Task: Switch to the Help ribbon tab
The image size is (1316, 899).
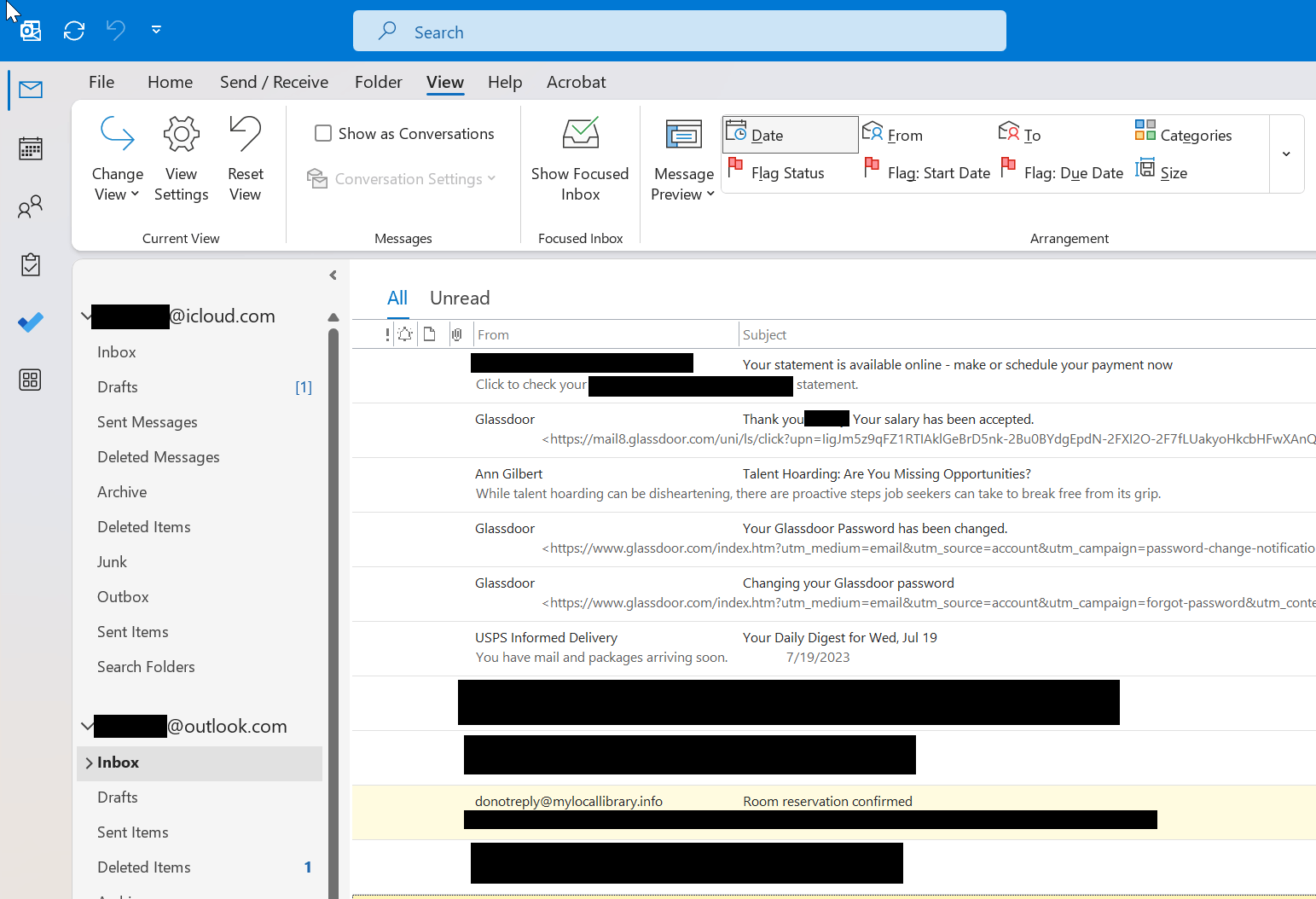Action: tap(505, 82)
